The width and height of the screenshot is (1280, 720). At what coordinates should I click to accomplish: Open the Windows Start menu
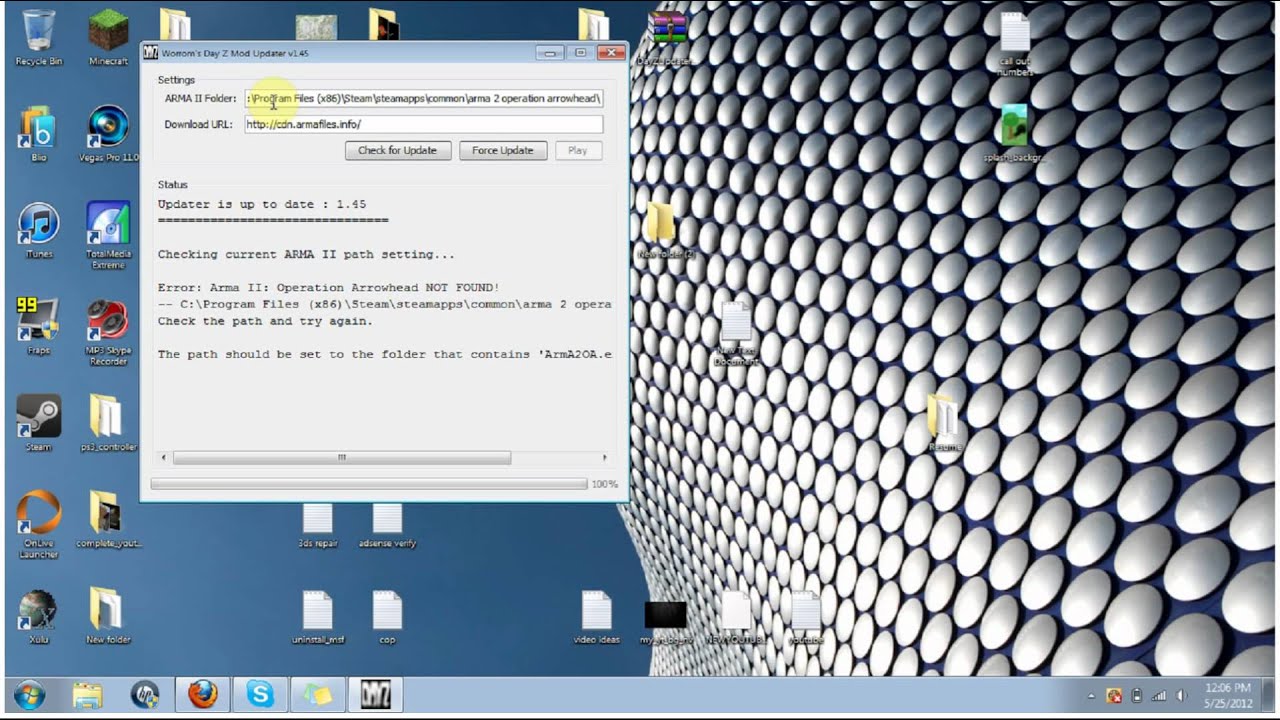[x=29, y=694]
